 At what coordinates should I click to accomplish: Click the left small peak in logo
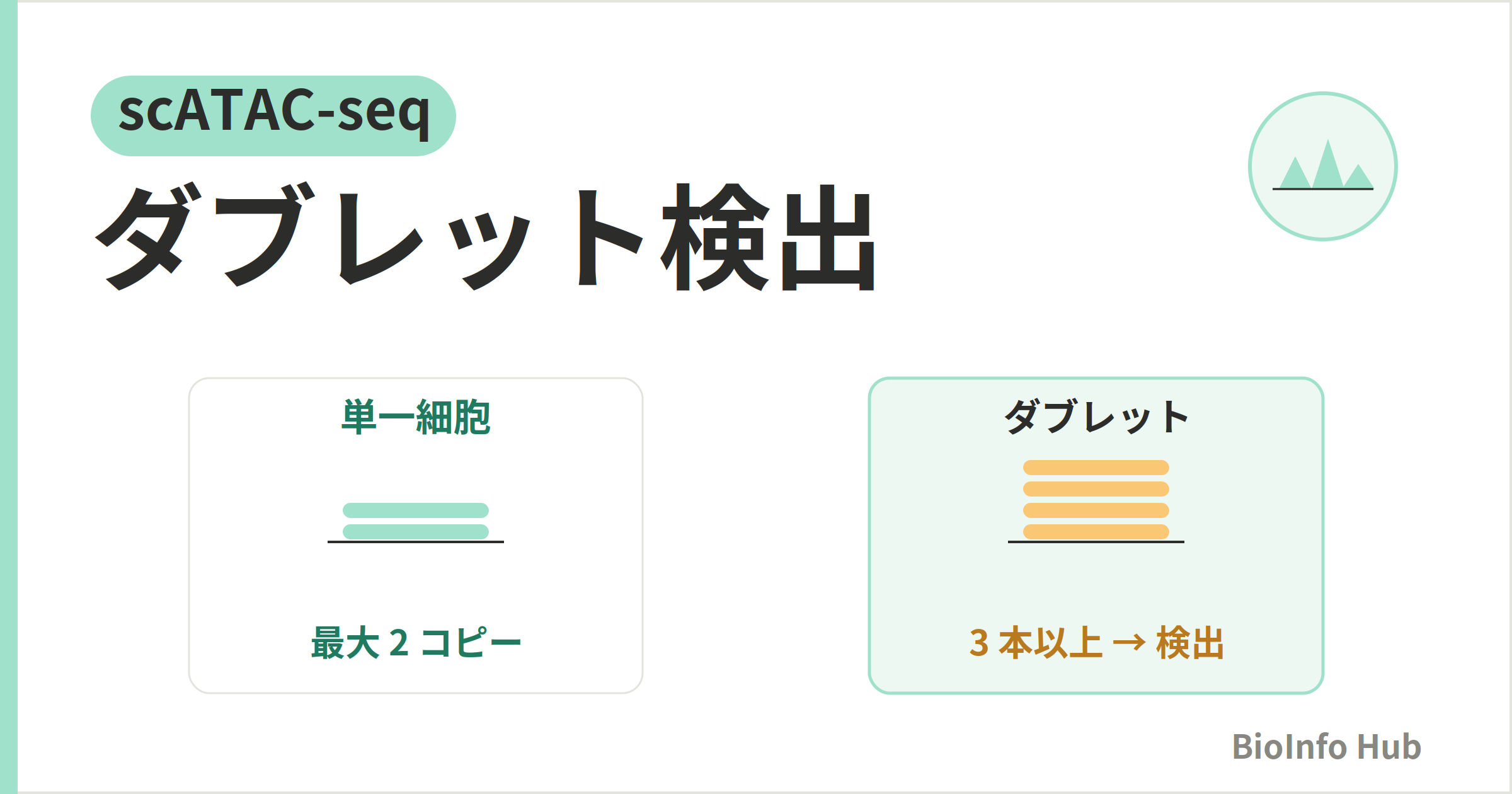[x=1296, y=172]
